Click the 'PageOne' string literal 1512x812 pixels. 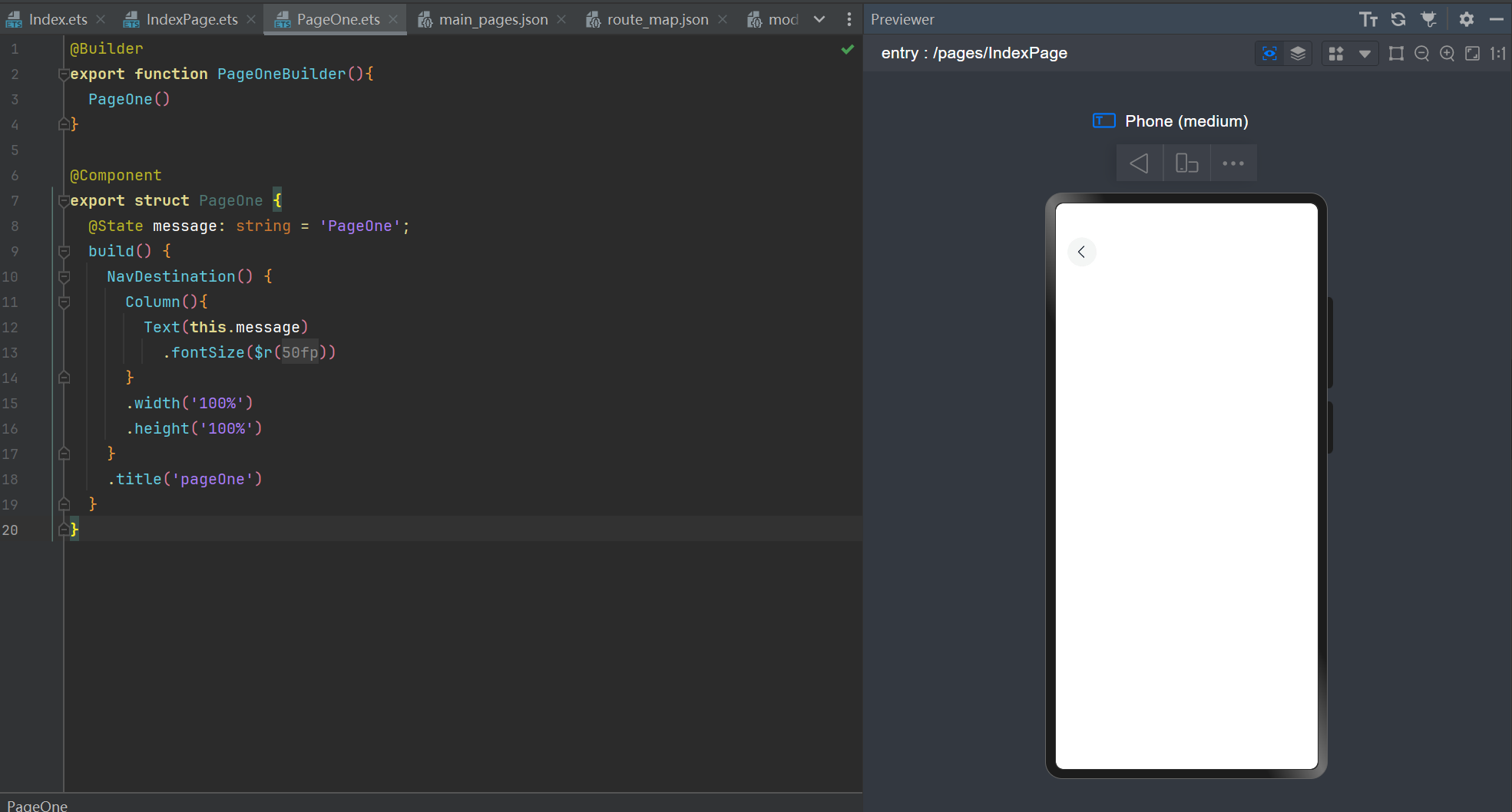point(360,226)
